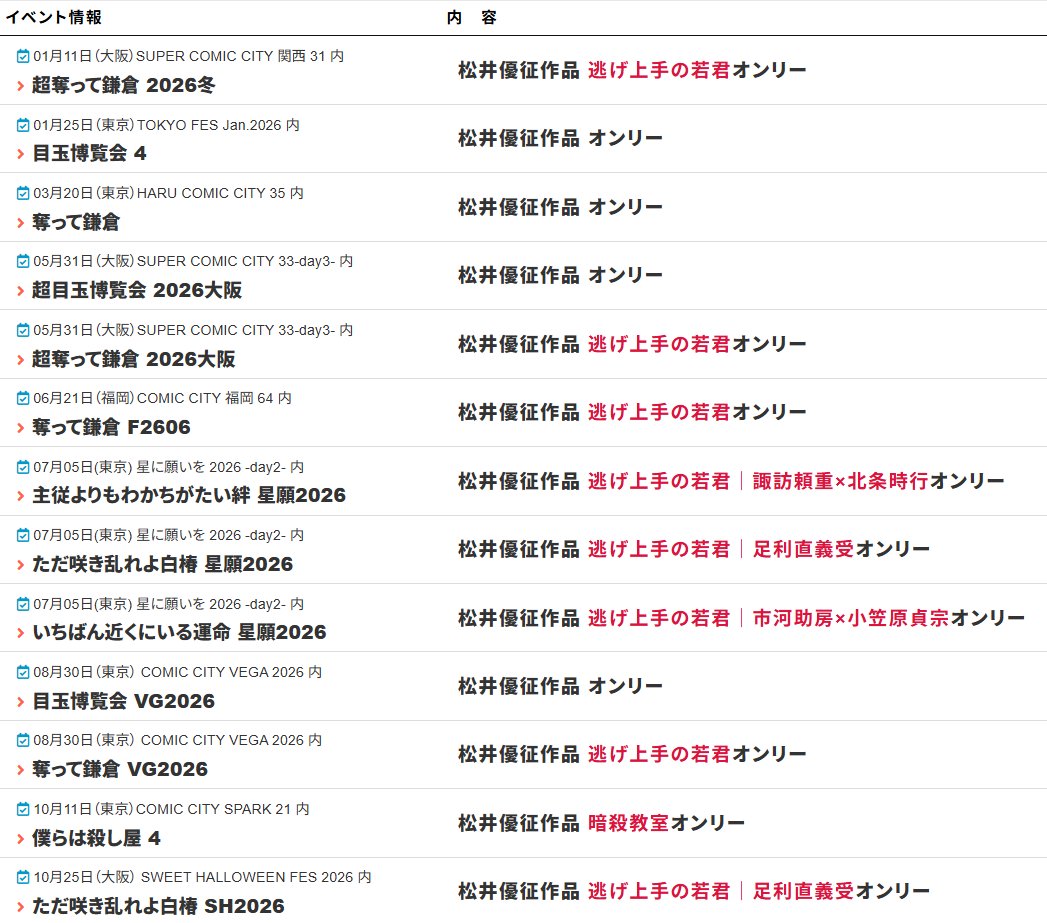
Task: Click content 暗殺教室オンリー
Action: [666, 823]
